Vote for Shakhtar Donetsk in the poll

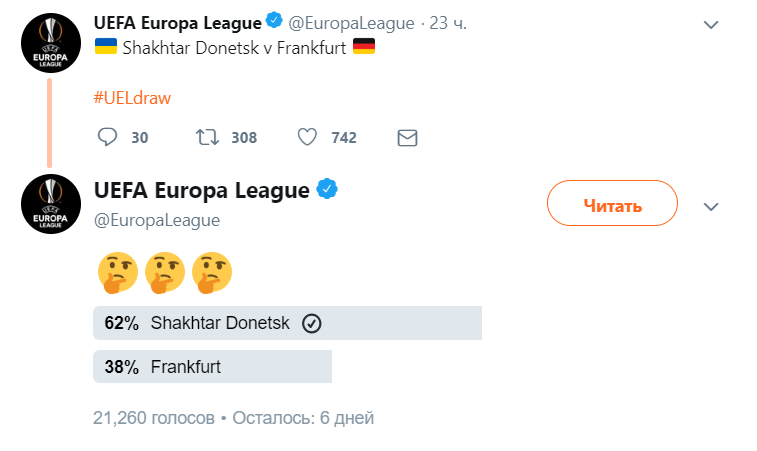[287, 323]
